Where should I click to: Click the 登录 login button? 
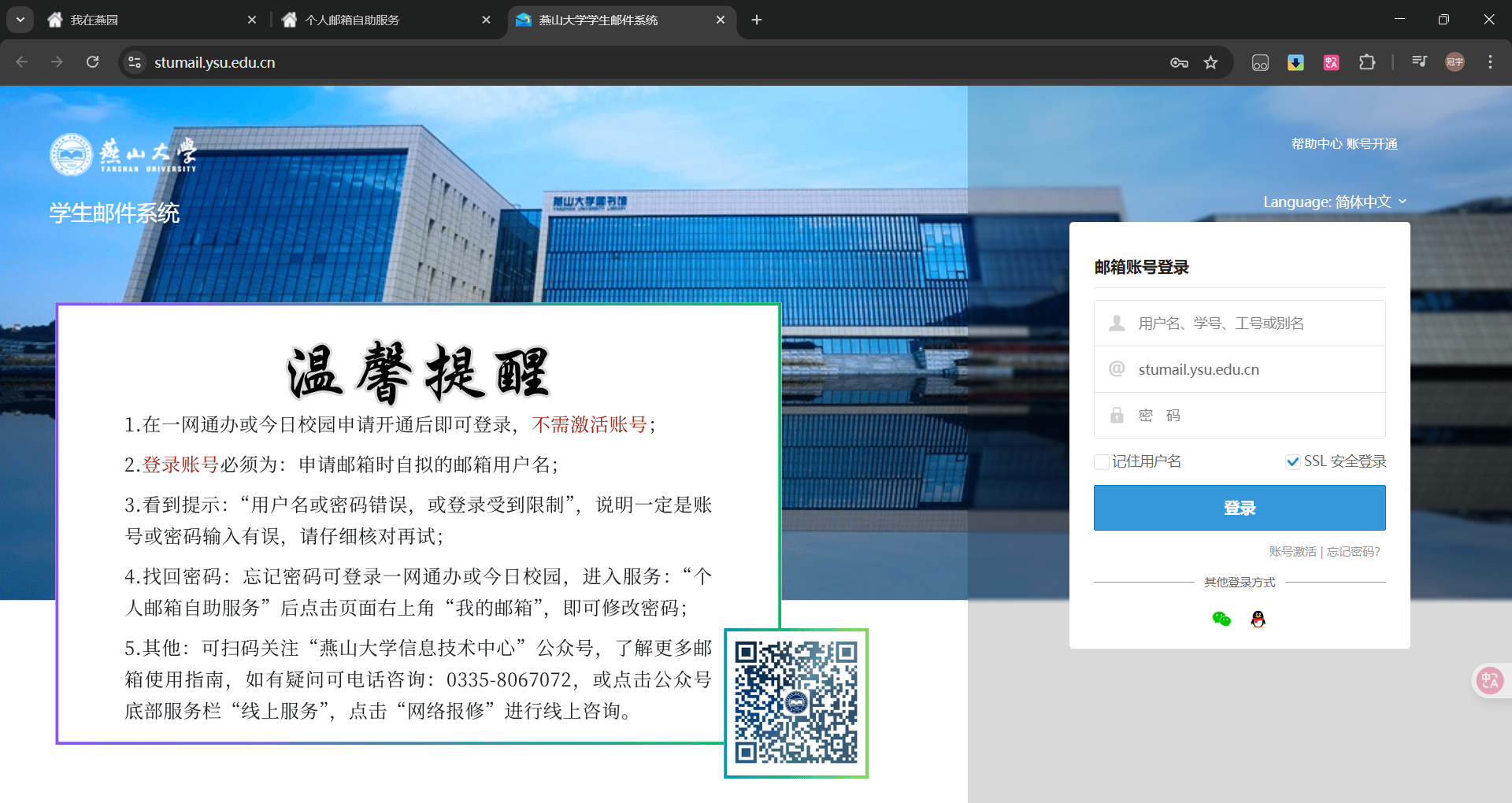1239,508
